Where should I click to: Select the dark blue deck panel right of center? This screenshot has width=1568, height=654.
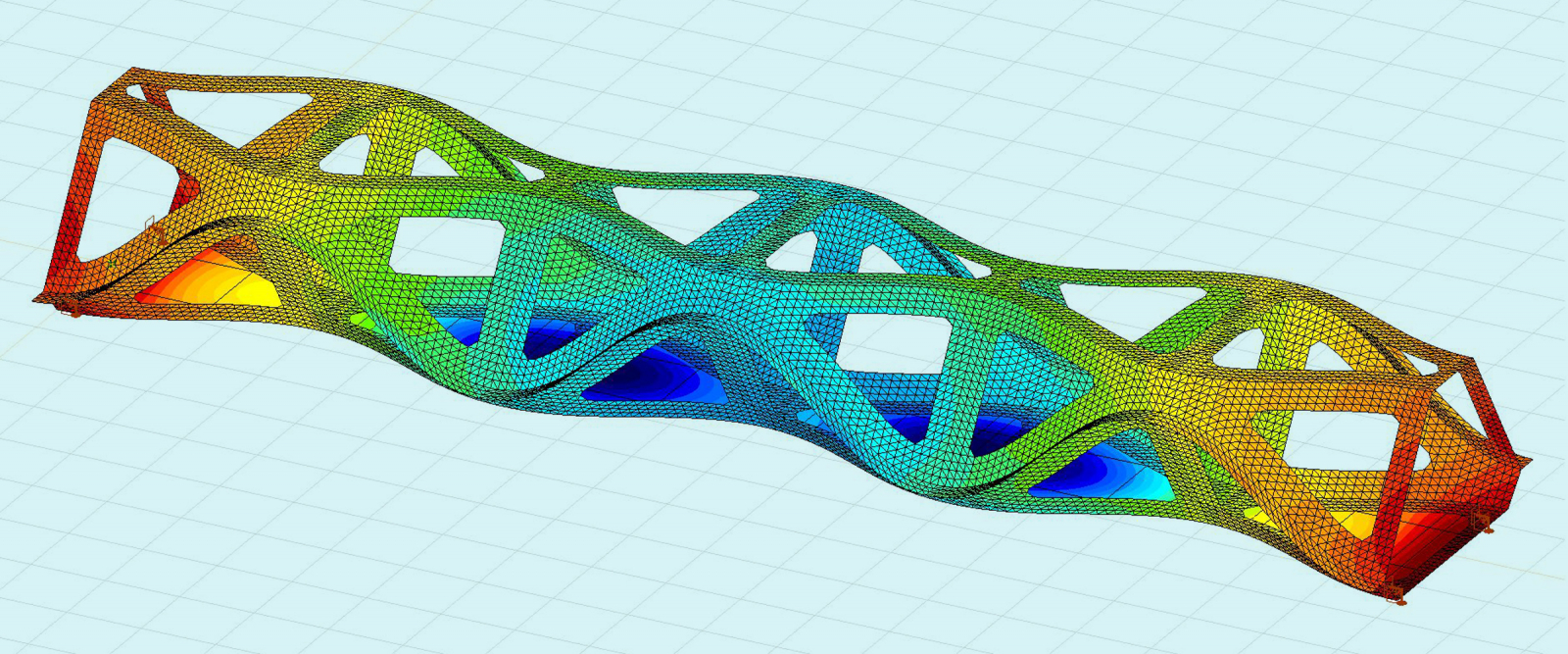click(1073, 473)
